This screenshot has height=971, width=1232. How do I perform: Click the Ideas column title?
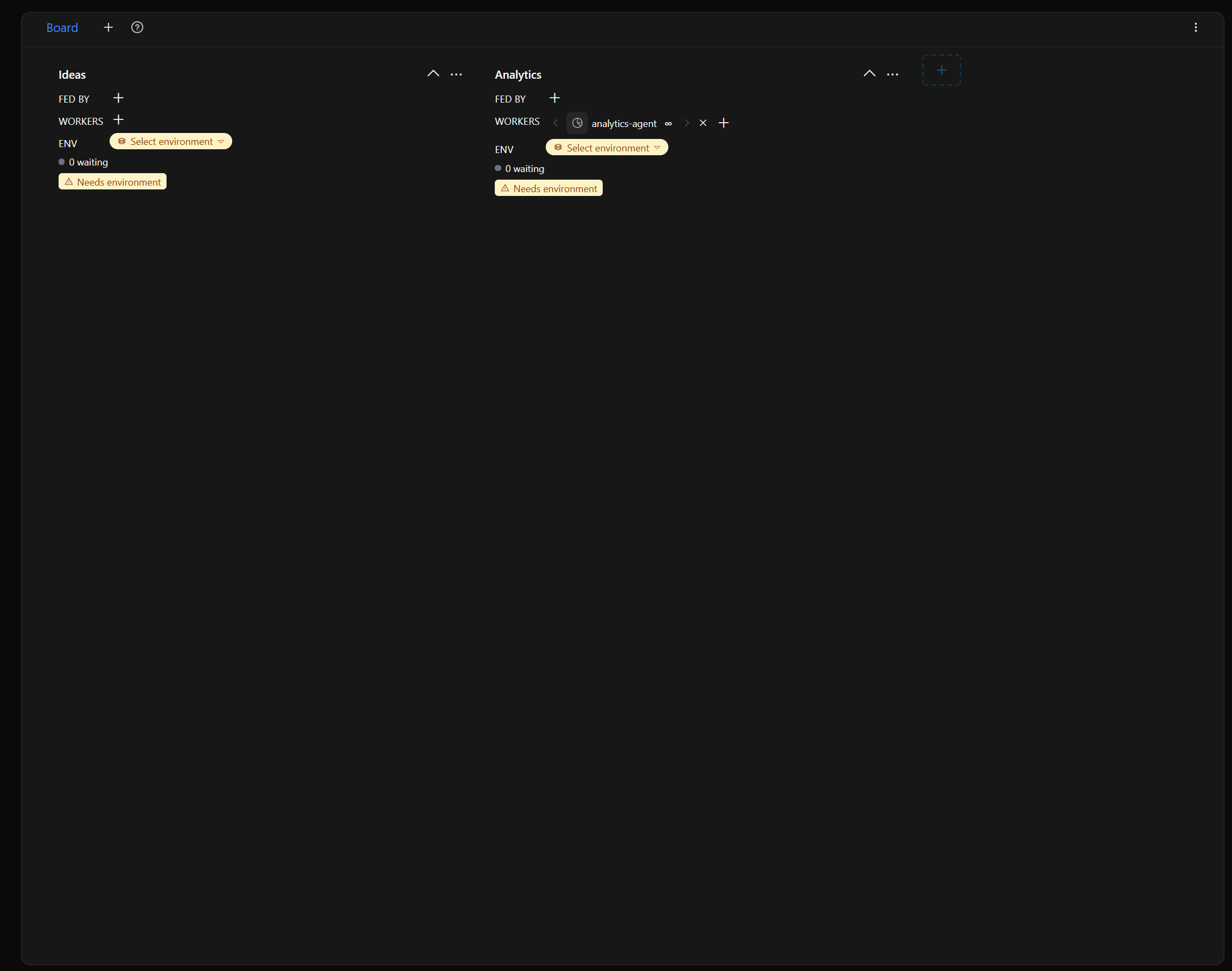click(72, 74)
